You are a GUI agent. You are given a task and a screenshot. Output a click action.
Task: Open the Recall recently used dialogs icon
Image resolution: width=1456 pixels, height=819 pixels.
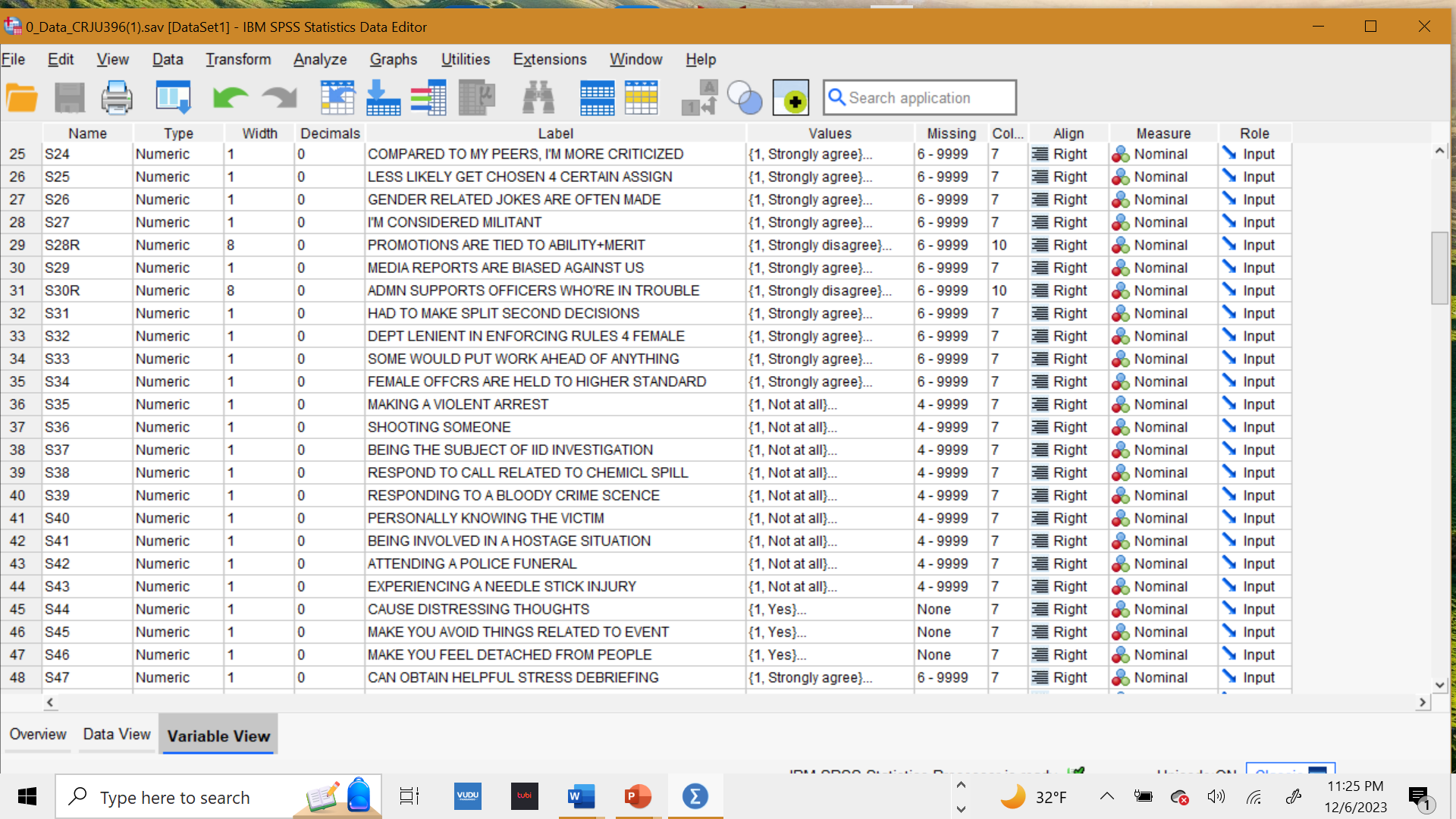click(x=173, y=98)
